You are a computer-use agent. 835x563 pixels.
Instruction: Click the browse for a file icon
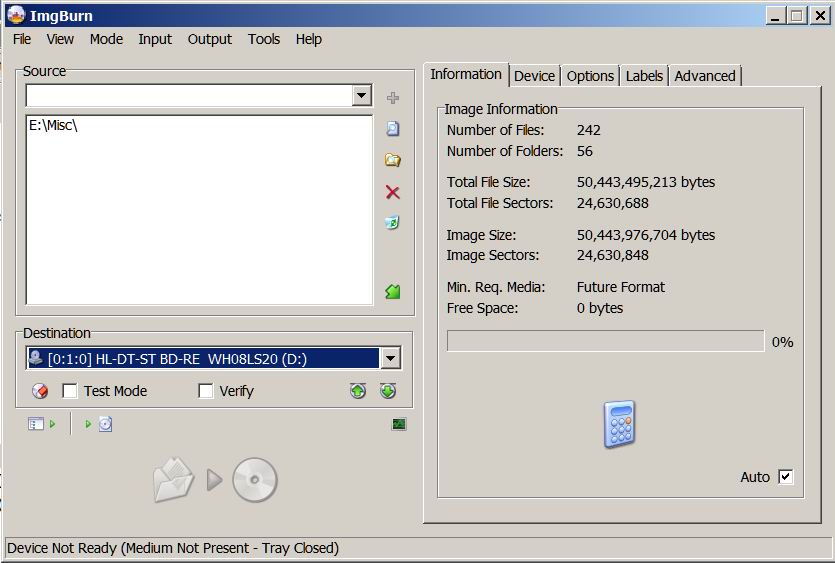[x=392, y=129]
